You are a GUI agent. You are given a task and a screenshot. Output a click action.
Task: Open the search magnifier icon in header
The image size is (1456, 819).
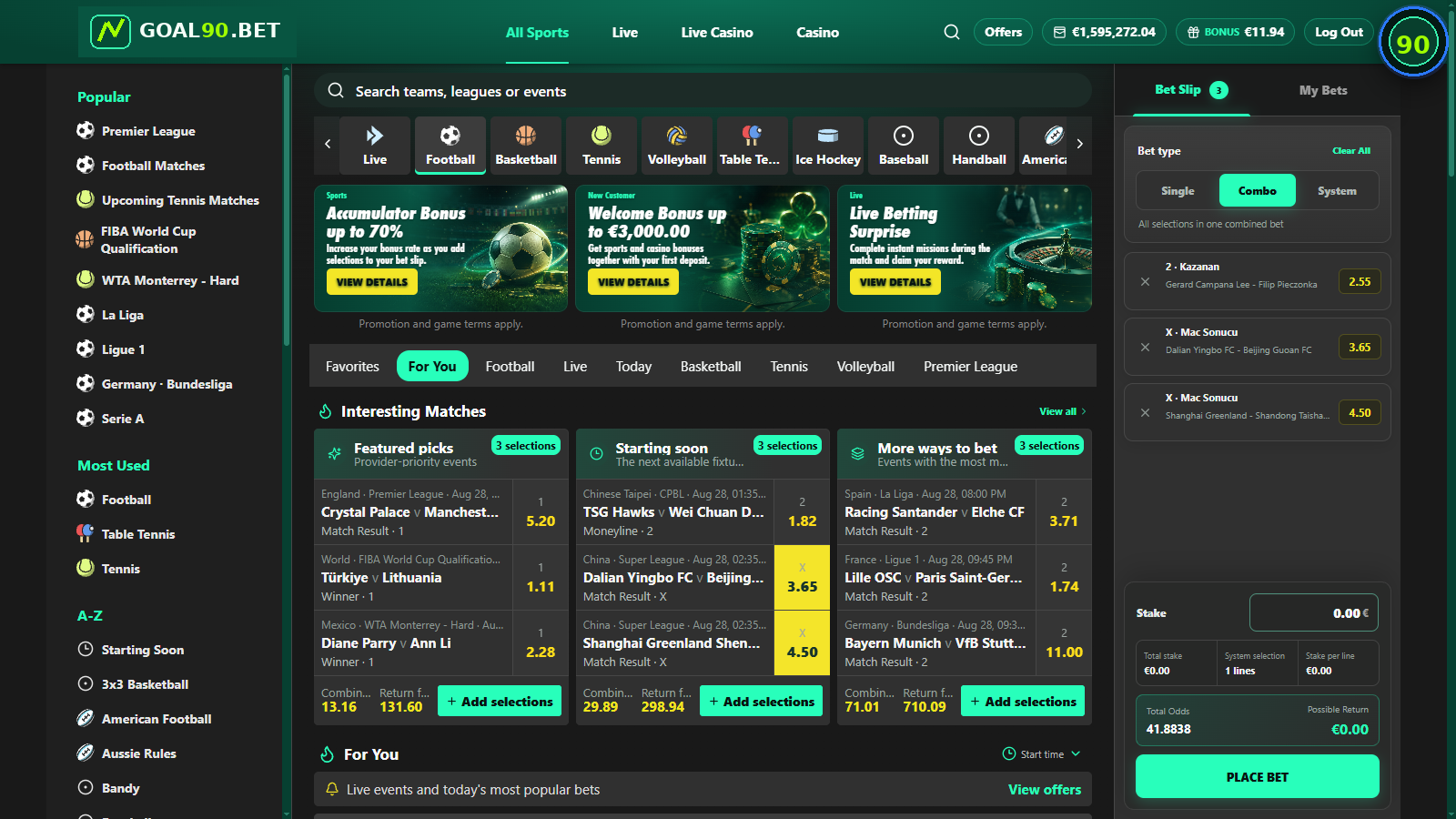[x=952, y=32]
